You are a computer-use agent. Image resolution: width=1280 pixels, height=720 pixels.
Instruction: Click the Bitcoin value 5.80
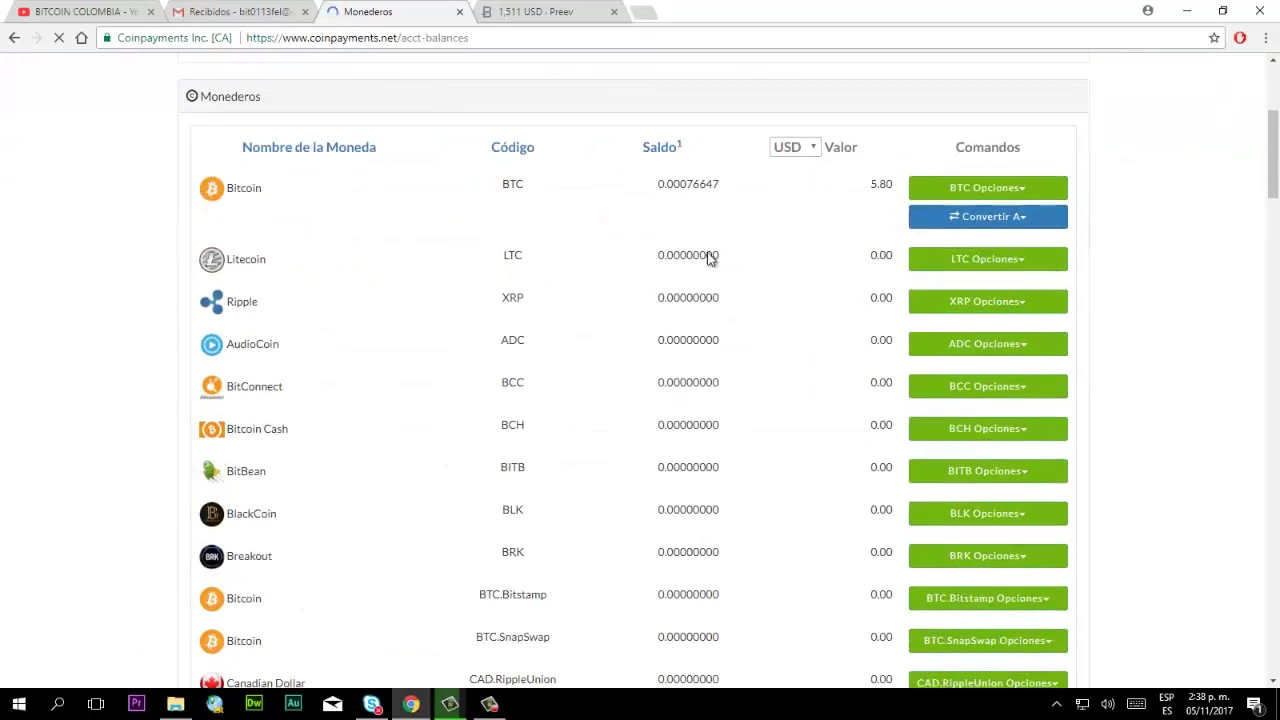(x=881, y=184)
